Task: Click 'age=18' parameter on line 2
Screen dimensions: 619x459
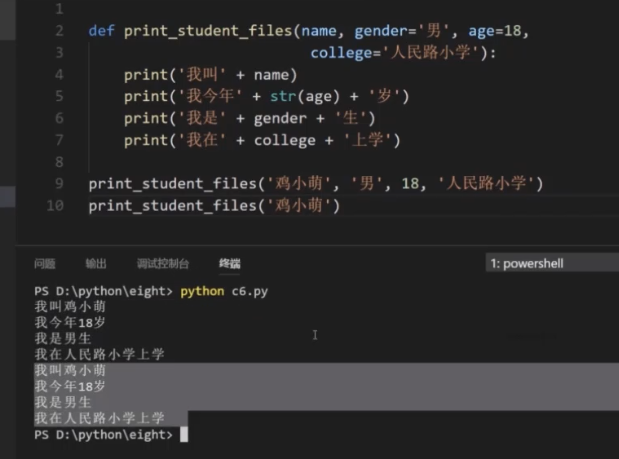Action: point(495,31)
